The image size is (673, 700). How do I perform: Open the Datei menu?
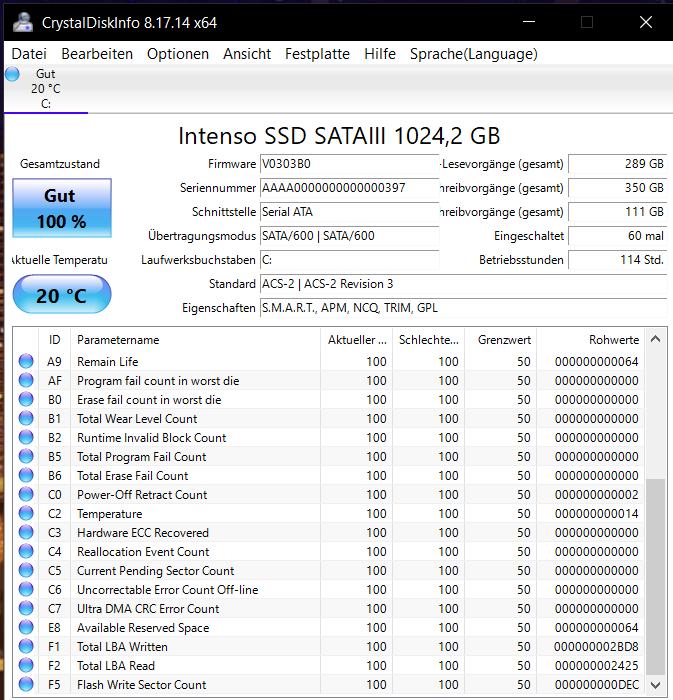coord(29,54)
